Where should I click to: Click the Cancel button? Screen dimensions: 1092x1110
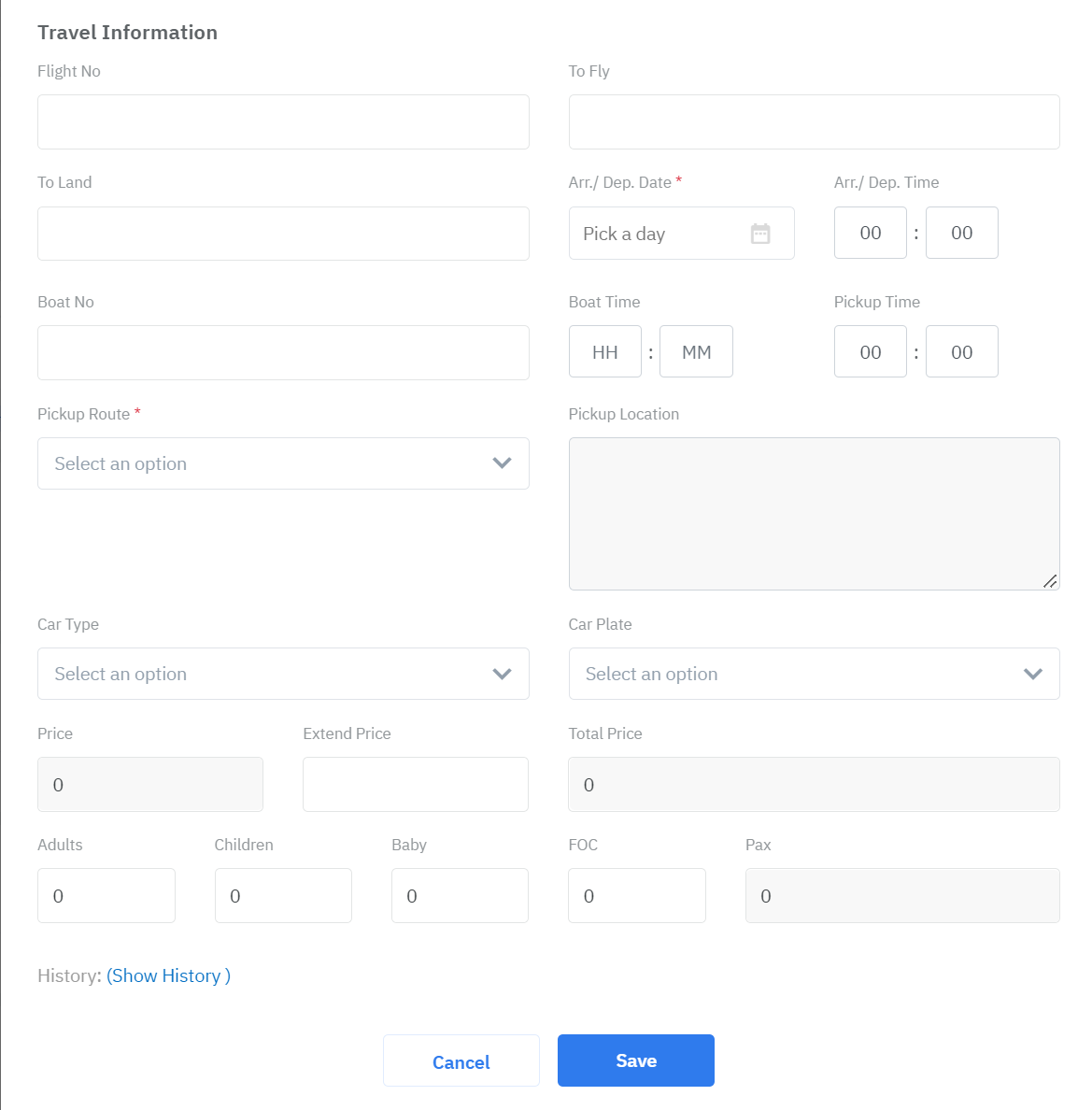tap(461, 1061)
